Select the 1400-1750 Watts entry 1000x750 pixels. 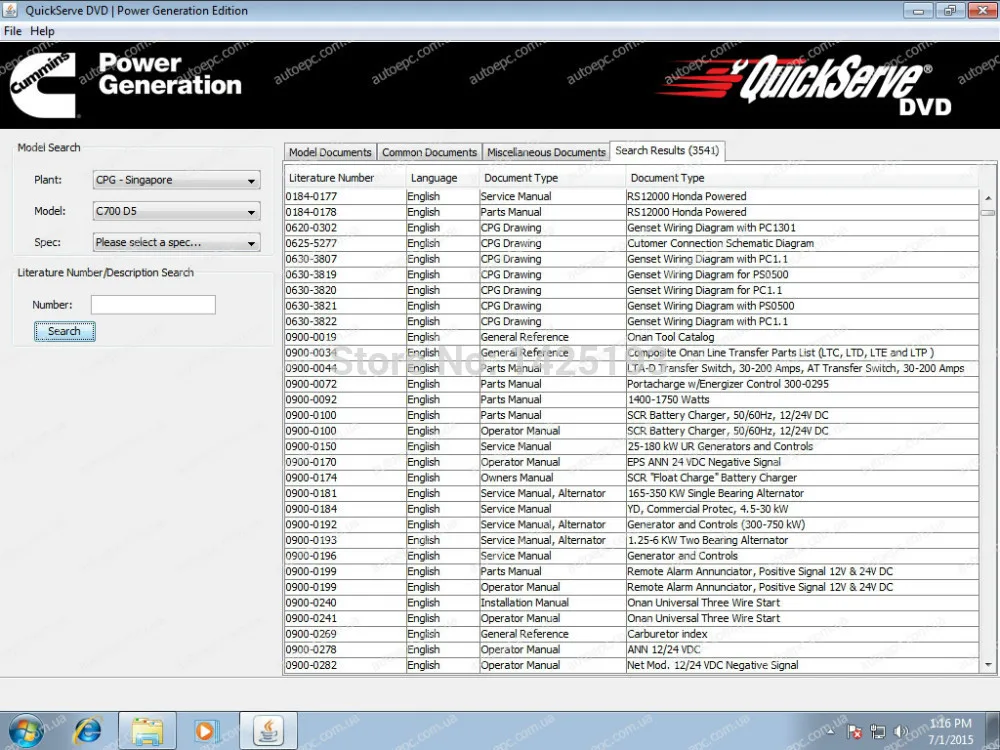click(x=668, y=399)
